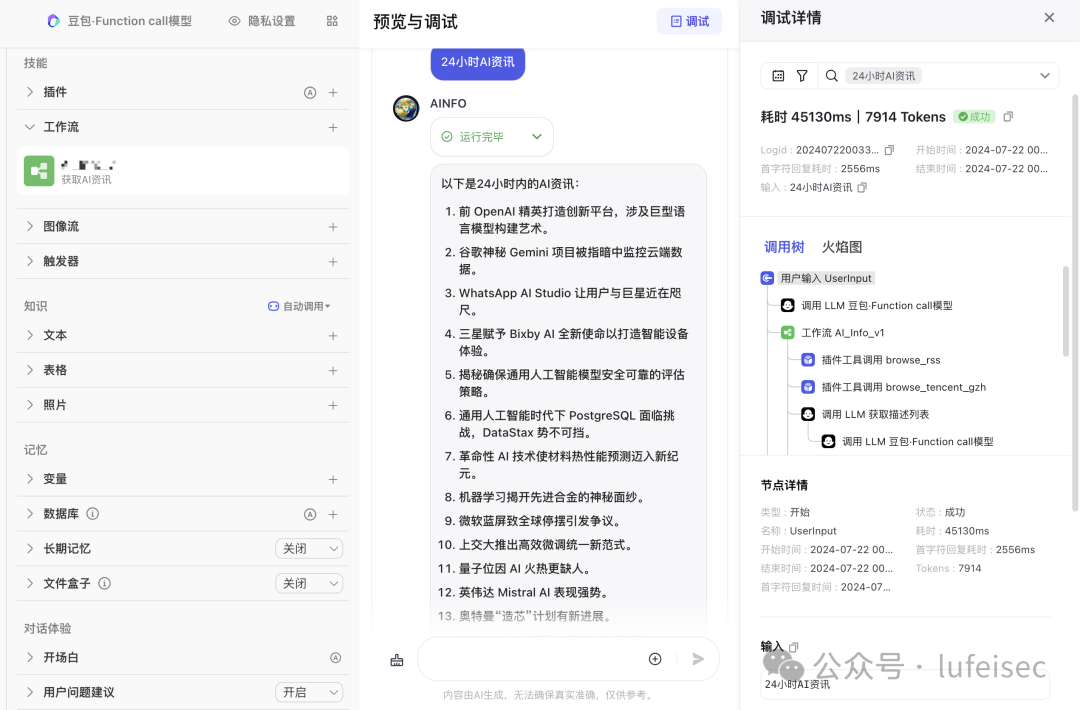Select the 插件工具调用 browse_rss node
The height and width of the screenshot is (710, 1080).
(x=871, y=359)
